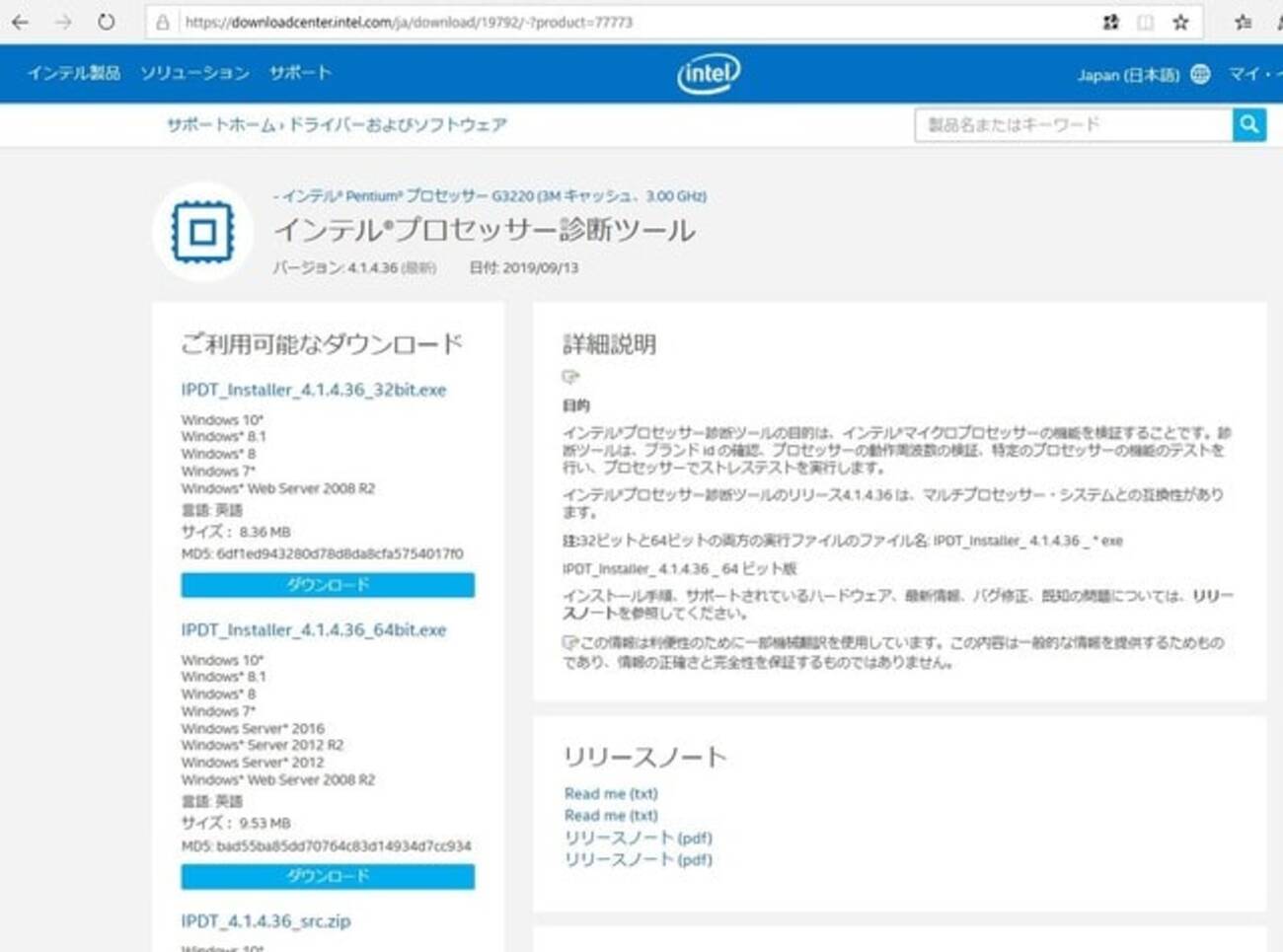Open the Pentium プロセッサー G3220 product link

tap(493, 196)
